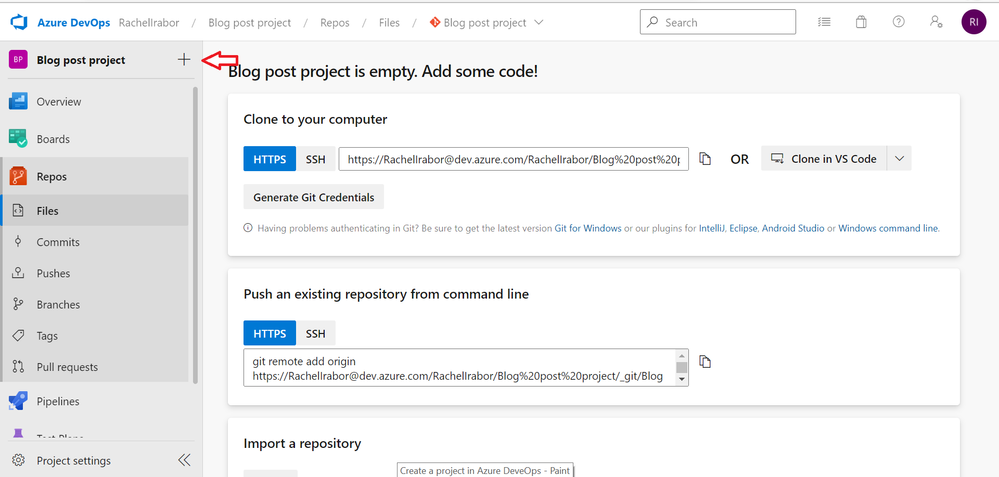Click Clone in VS Code button
The height and width of the screenshot is (477, 999).
tap(824, 159)
